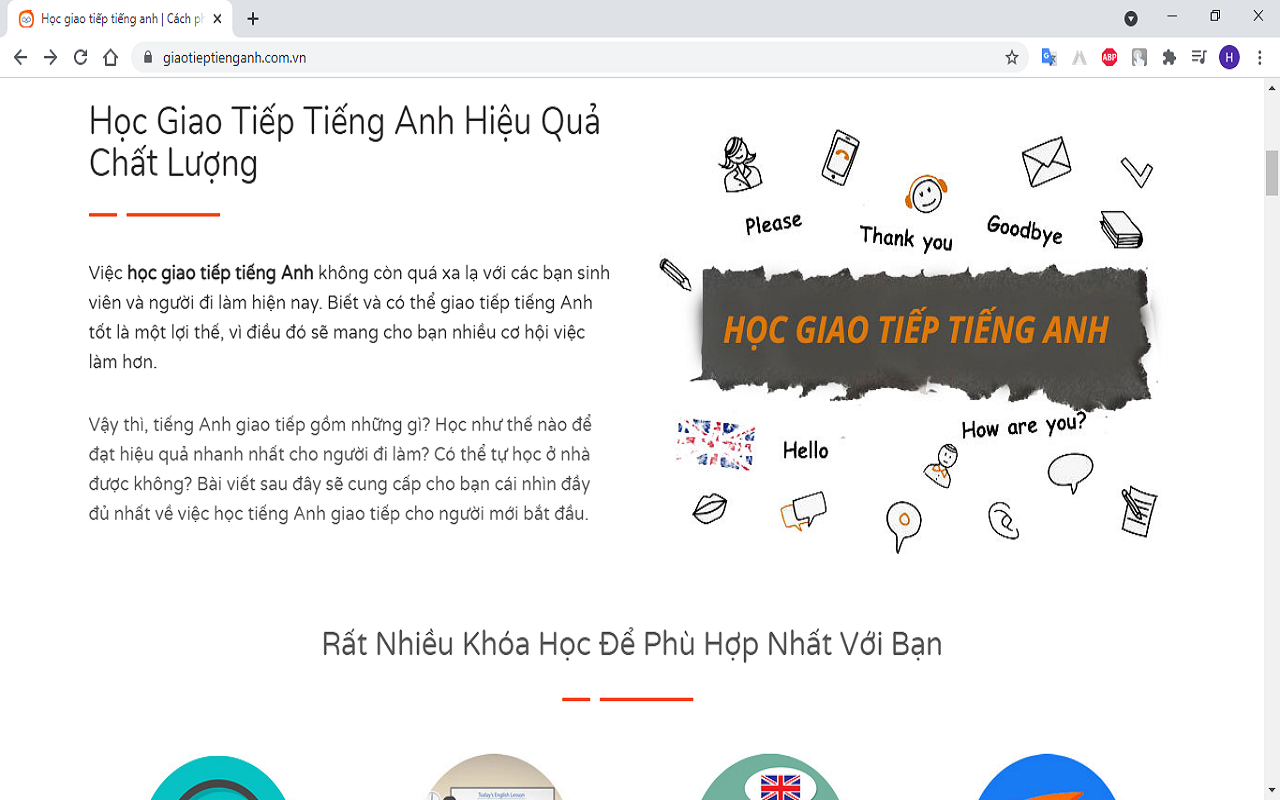Open the Adblock Plus (ABP) extension
Viewport: 1280px width, 800px height.
point(1109,58)
